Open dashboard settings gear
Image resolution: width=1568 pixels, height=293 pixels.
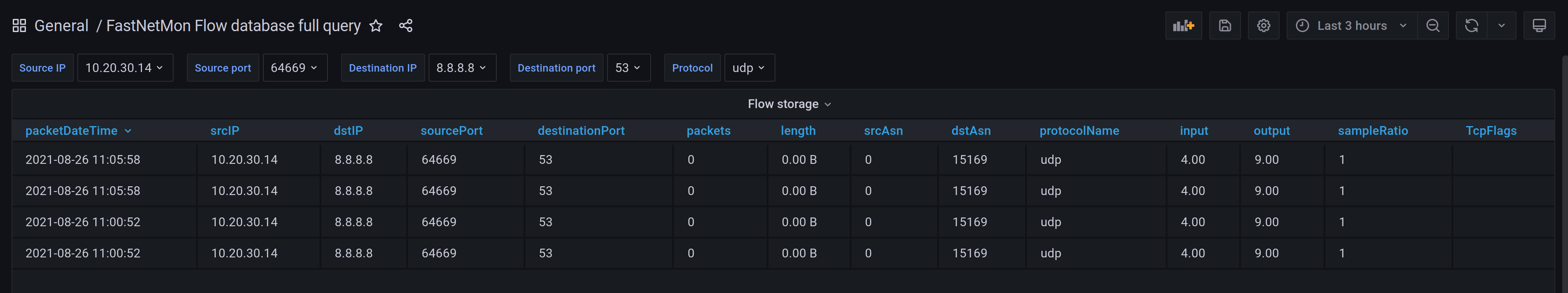[x=1264, y=25]
